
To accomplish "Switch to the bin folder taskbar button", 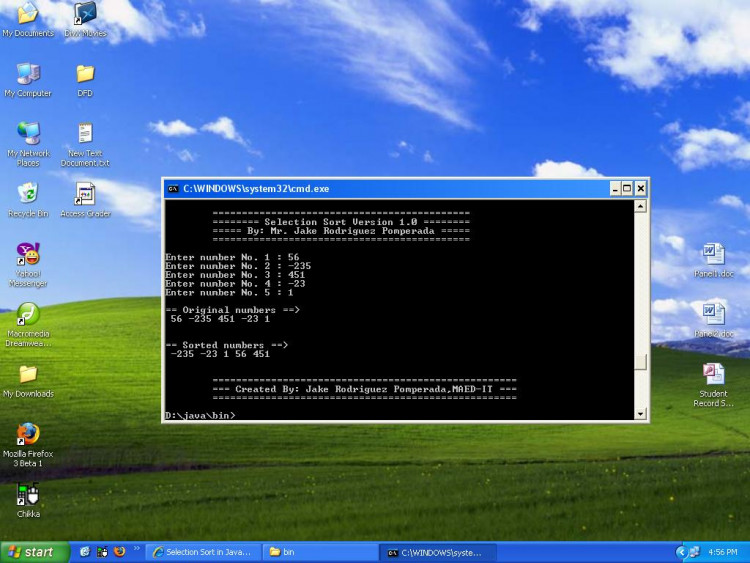I will point(320,552).
